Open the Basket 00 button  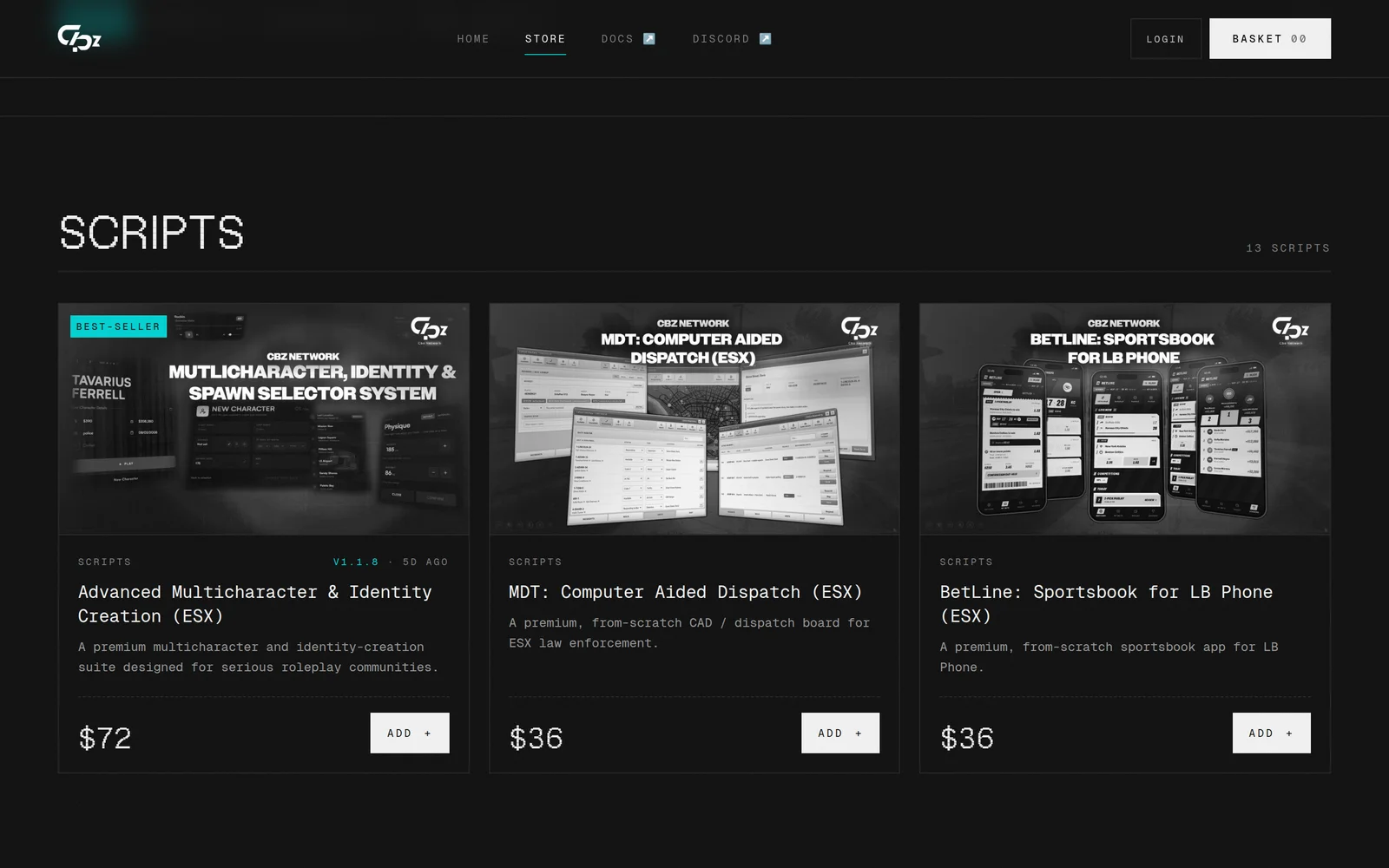tap(1269, 39)
